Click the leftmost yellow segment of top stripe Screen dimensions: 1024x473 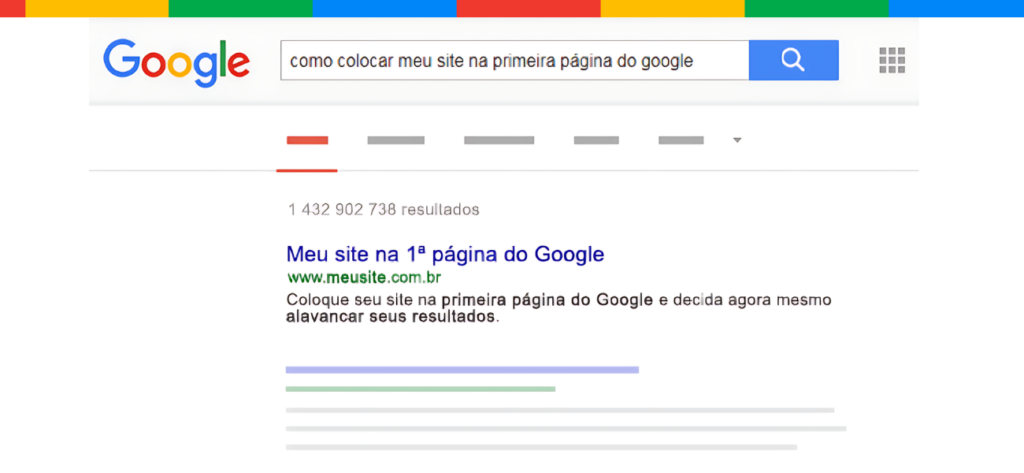[x=96, y=8]
